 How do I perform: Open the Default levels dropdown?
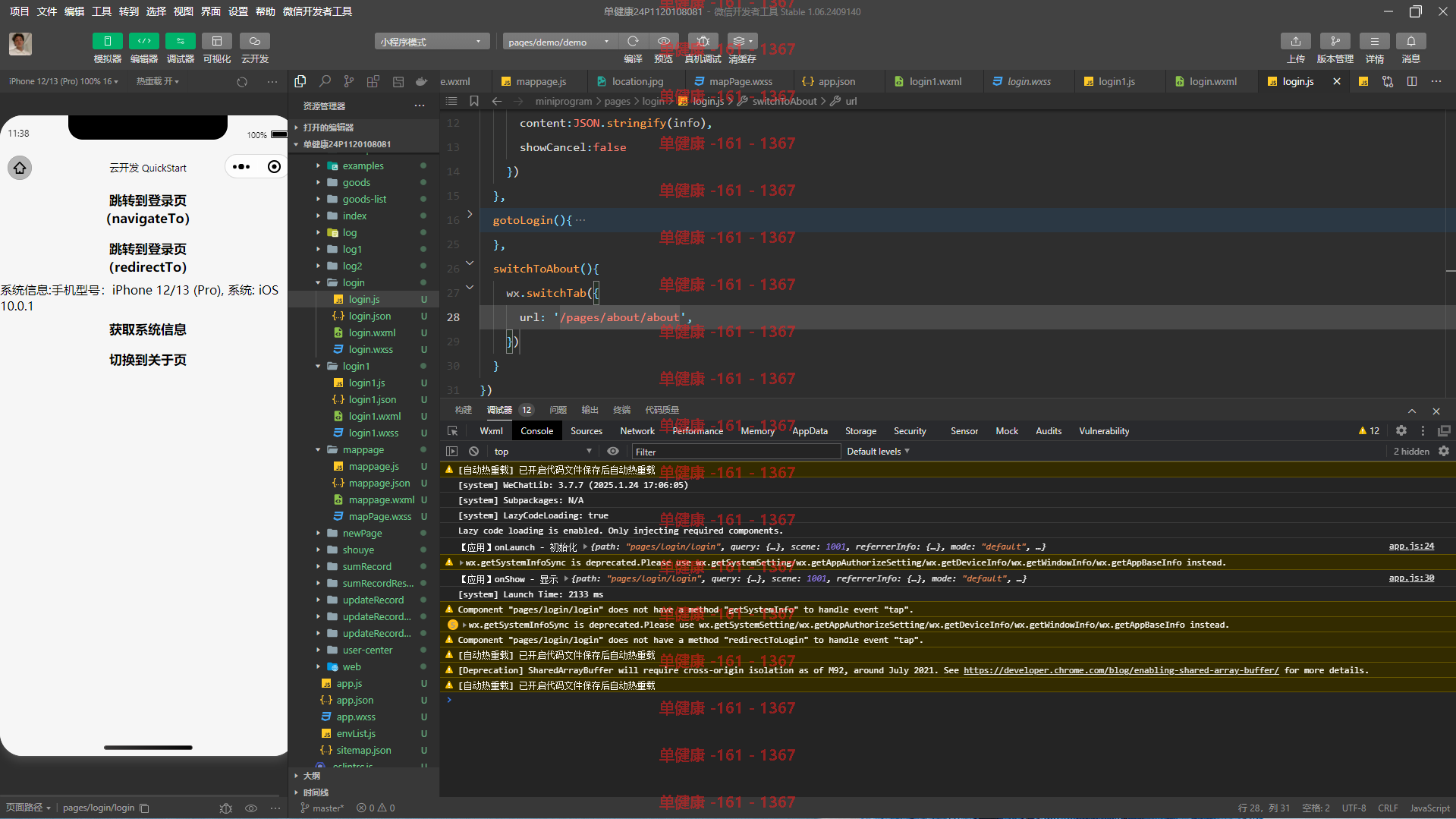tap(878, 451)
